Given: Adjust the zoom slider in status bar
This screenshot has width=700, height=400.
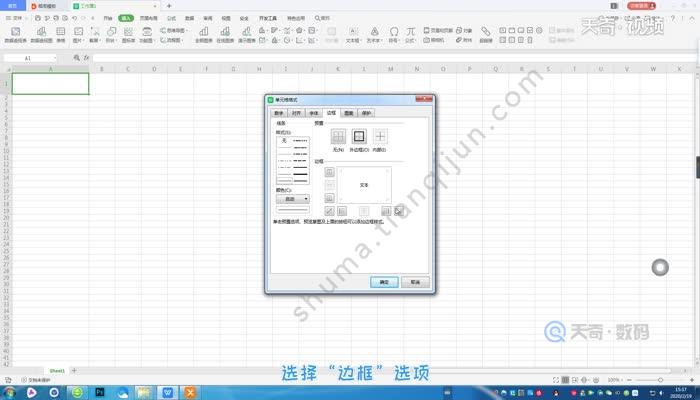Looking at the screenshot, I should 660,380.
